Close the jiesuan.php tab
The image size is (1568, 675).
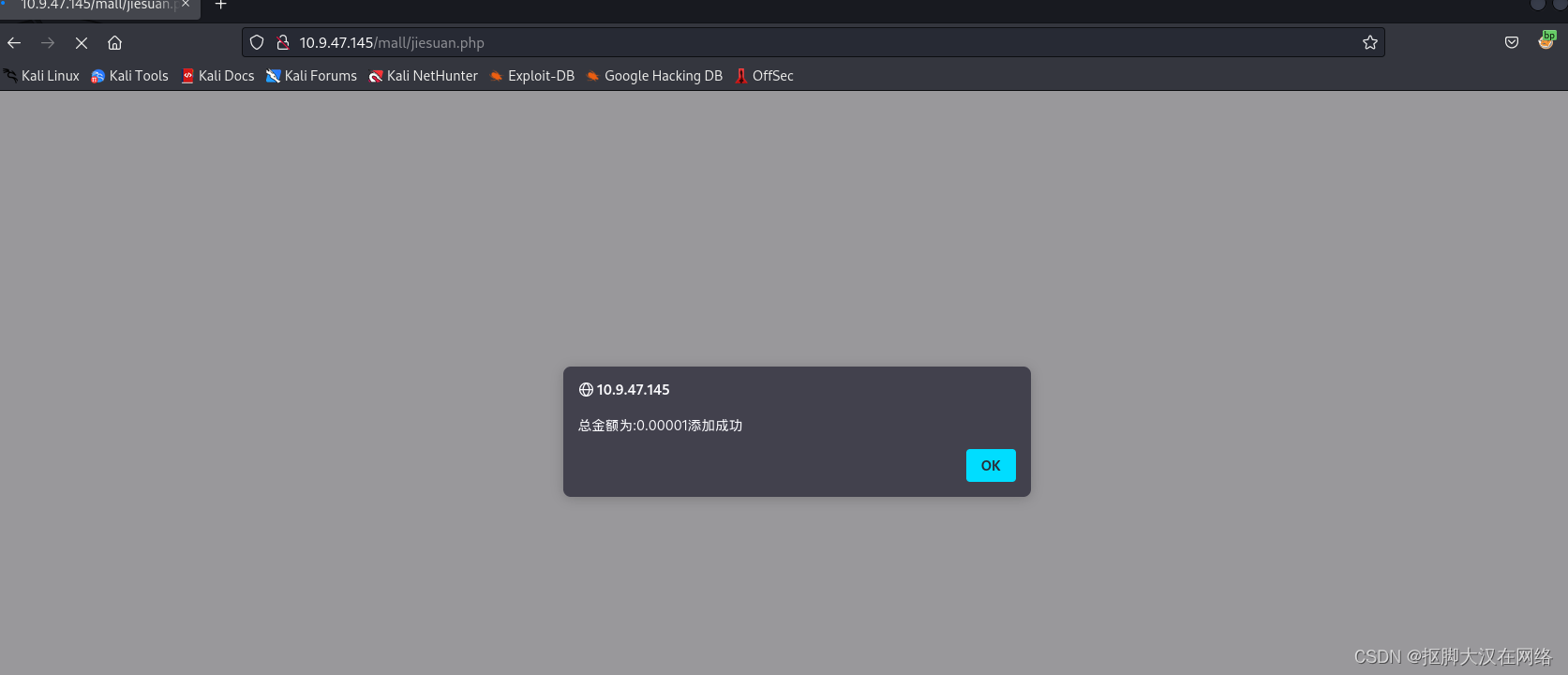pyautogui.click(x=186, y=4)
